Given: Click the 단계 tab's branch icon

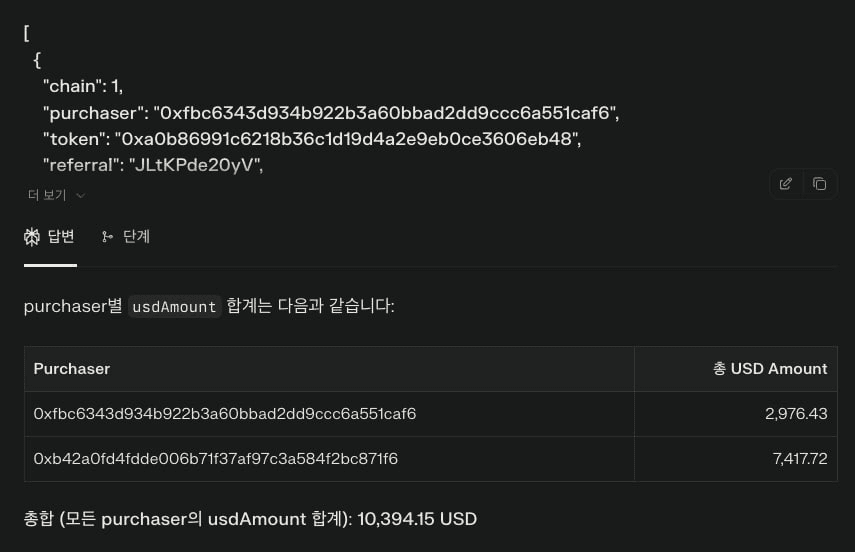Looking at the screenshot, I should pos(107,237).
